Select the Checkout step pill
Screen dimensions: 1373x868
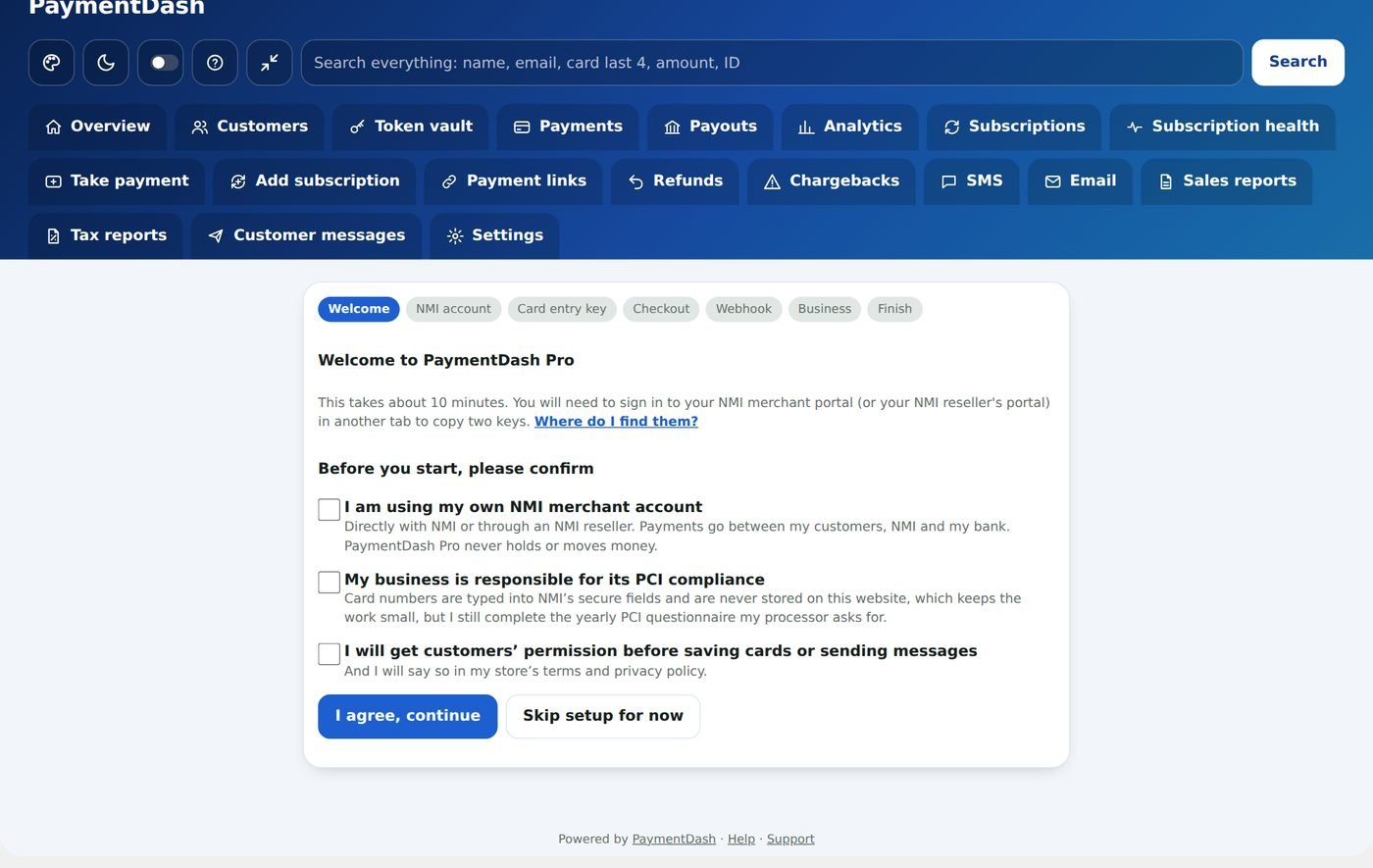click(x=661, y=309)
